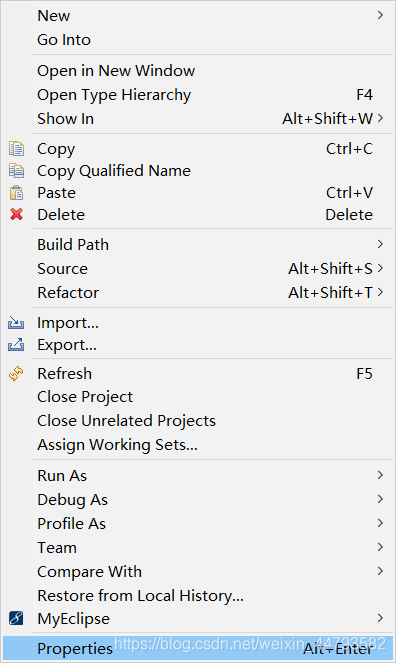Click the Import icon

click(16, 323)
